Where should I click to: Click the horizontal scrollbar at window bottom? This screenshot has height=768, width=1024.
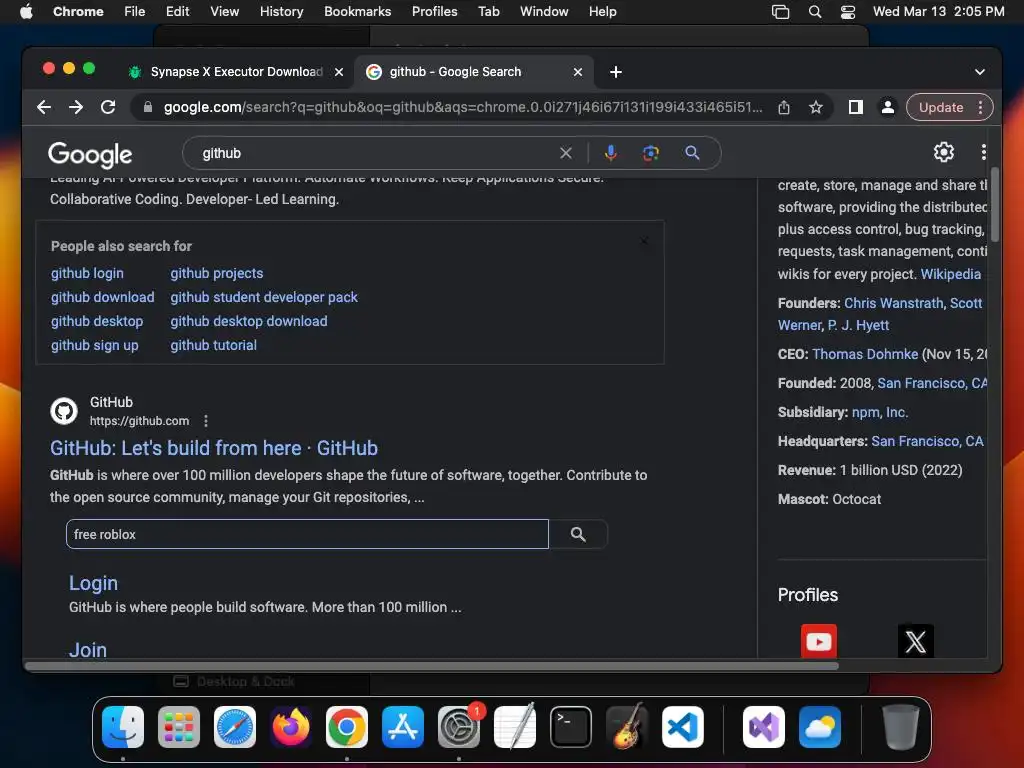(x=431, y=666)
